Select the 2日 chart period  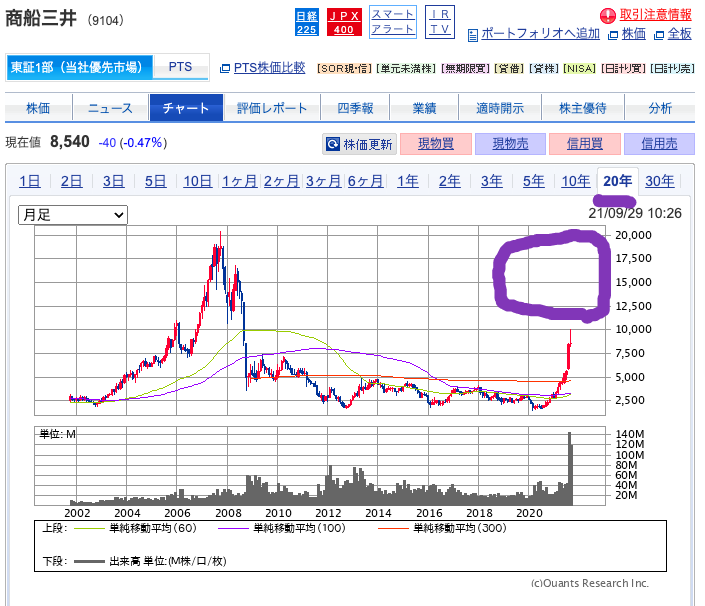point(71,182)
